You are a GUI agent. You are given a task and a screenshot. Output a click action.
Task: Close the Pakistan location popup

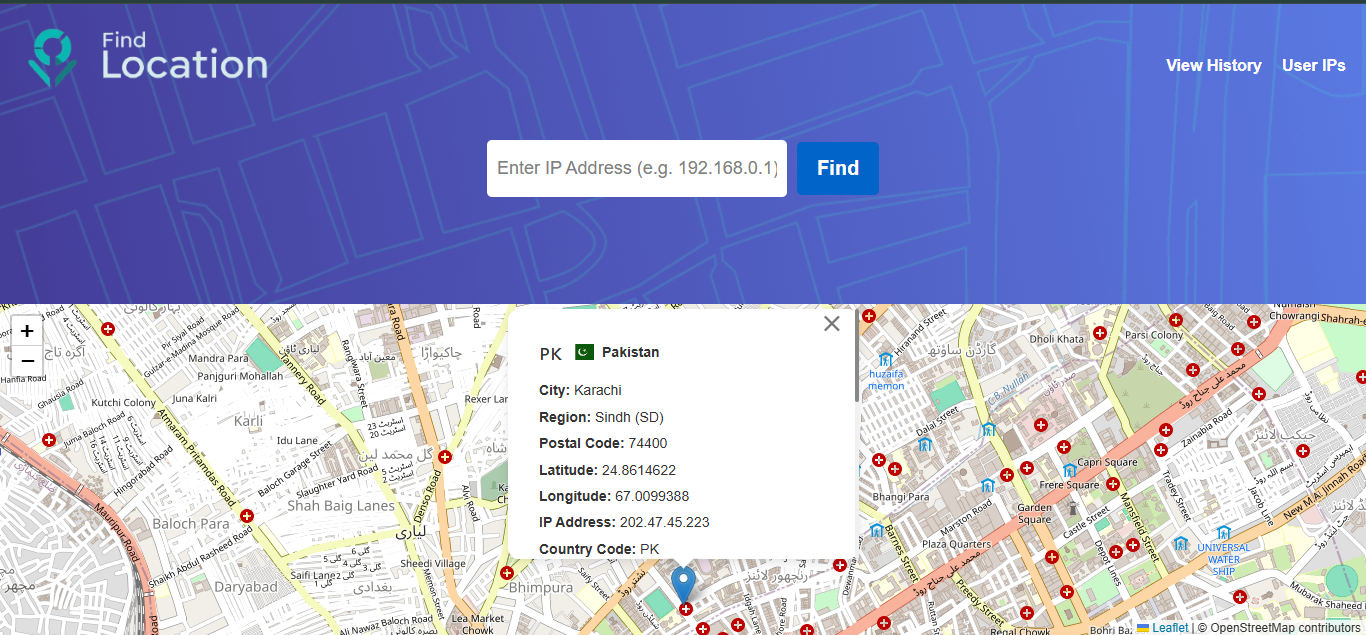(x=831, y=323)
